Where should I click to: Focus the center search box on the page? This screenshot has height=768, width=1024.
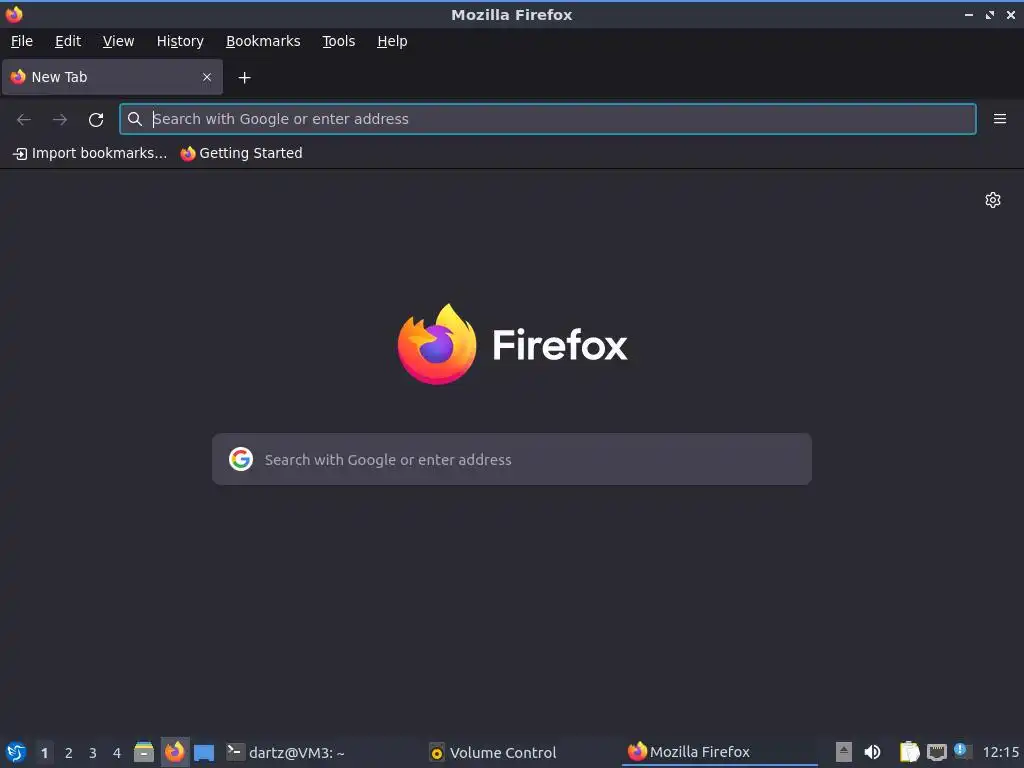point(512,459)
